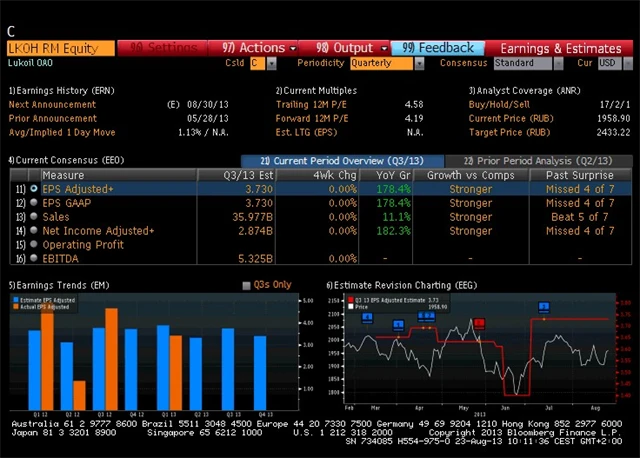Click the Sales 'Beat 5 of 7' cell

tap(580, 217)
